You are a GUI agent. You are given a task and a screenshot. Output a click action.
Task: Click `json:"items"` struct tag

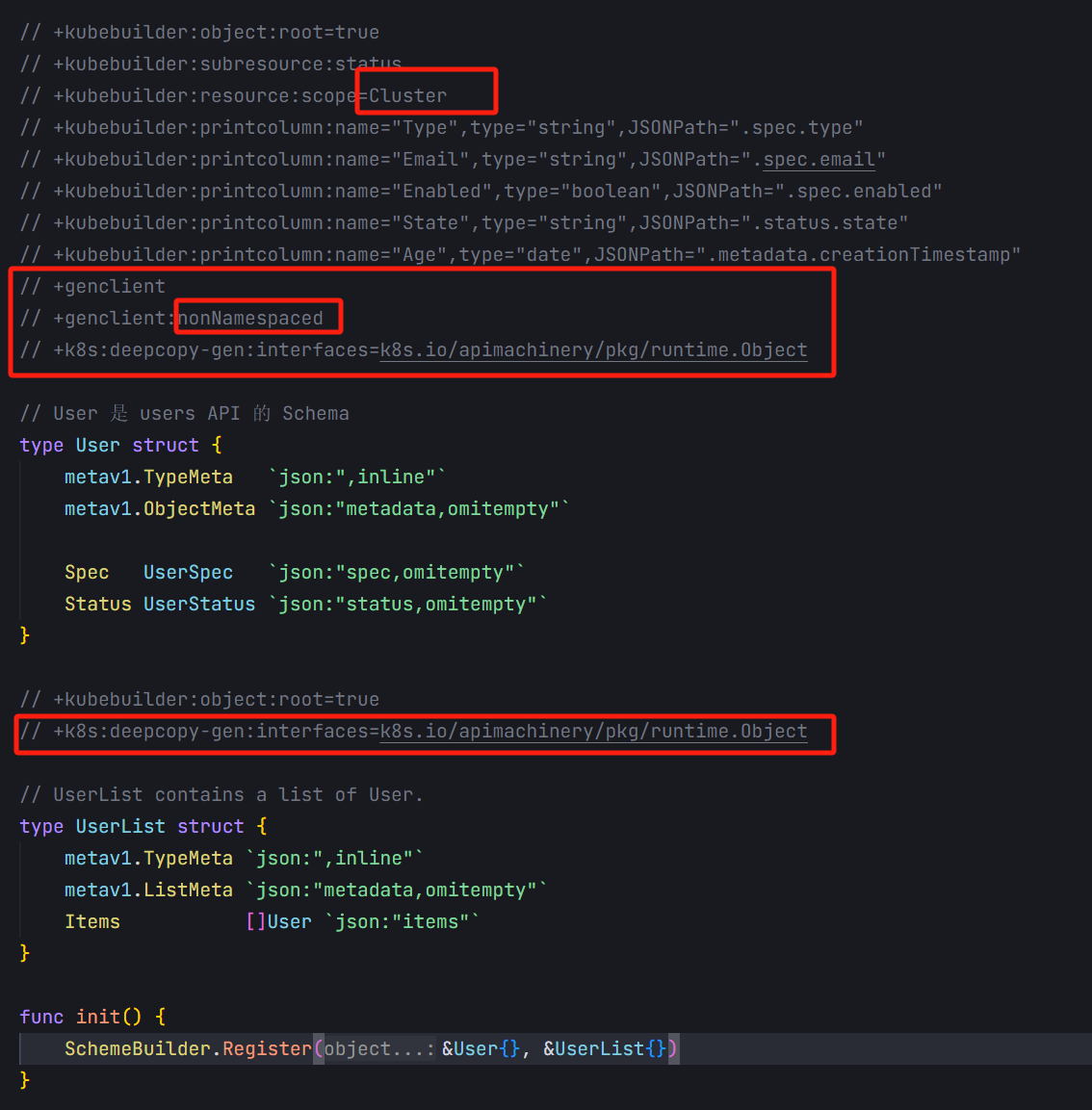pos(403,921)
